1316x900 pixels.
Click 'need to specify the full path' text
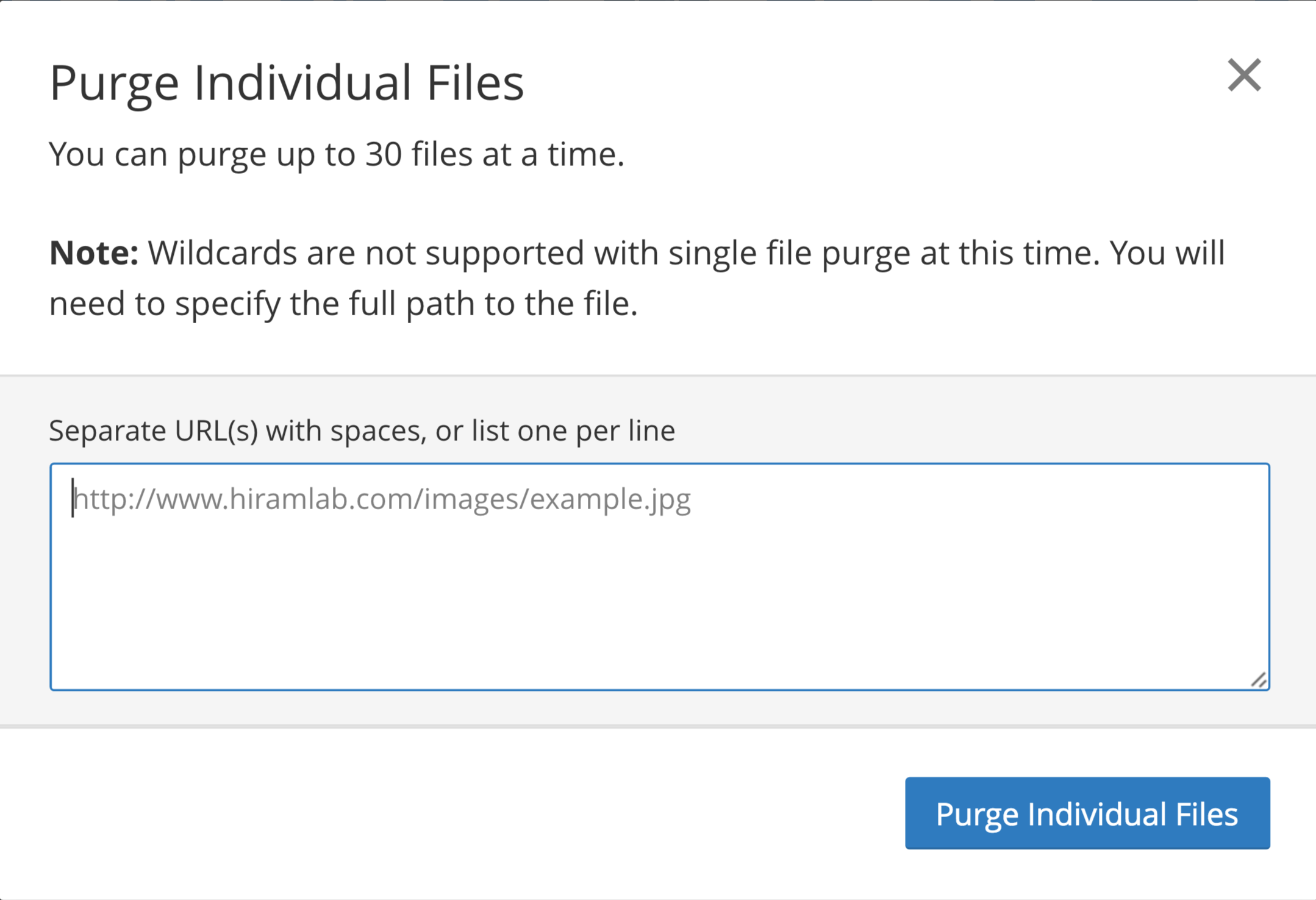tap(343, 303)
